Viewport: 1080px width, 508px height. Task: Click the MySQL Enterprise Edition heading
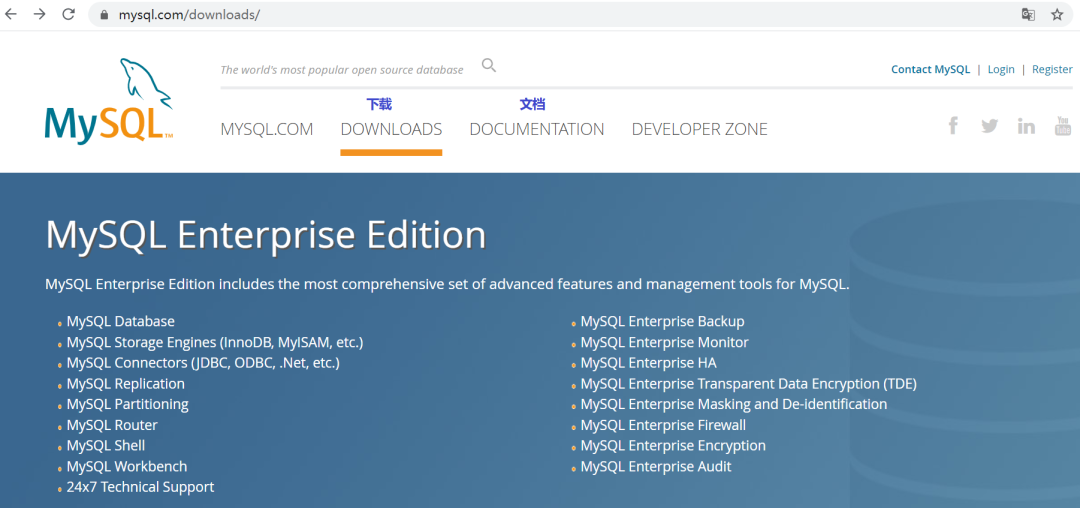pyautogui.click(x=266, y=235)
